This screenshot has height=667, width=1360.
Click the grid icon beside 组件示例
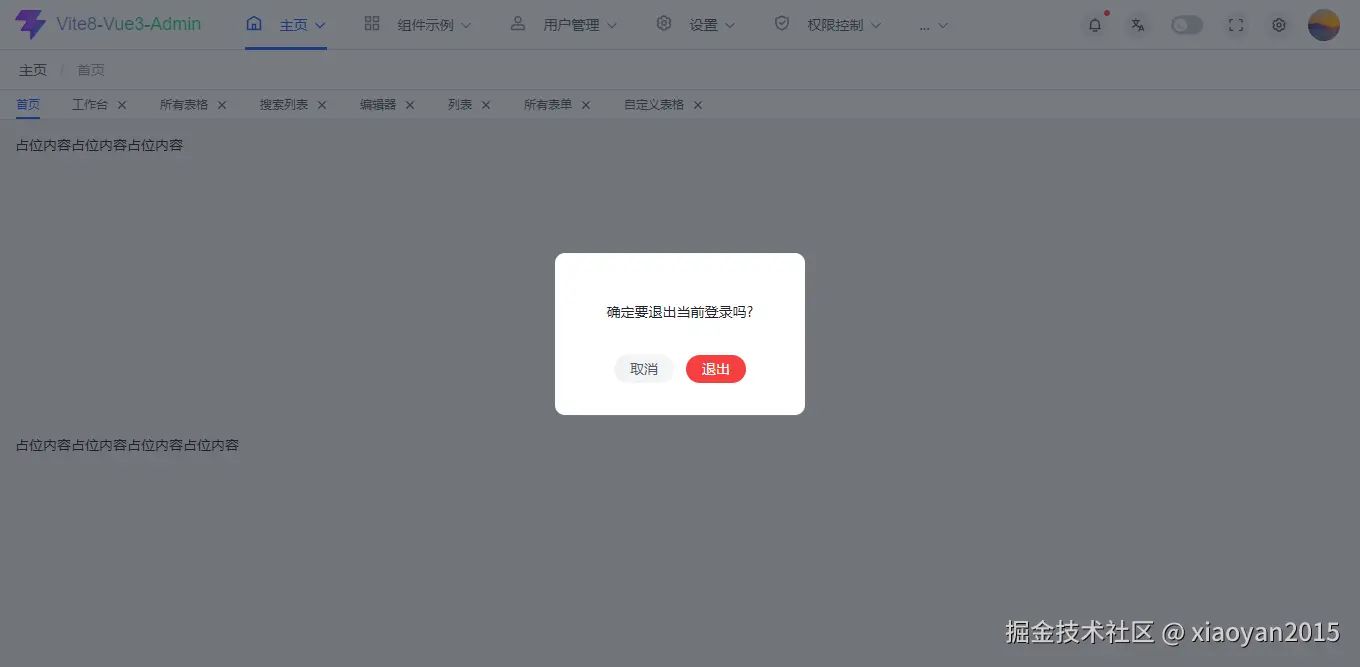(372, 23)
